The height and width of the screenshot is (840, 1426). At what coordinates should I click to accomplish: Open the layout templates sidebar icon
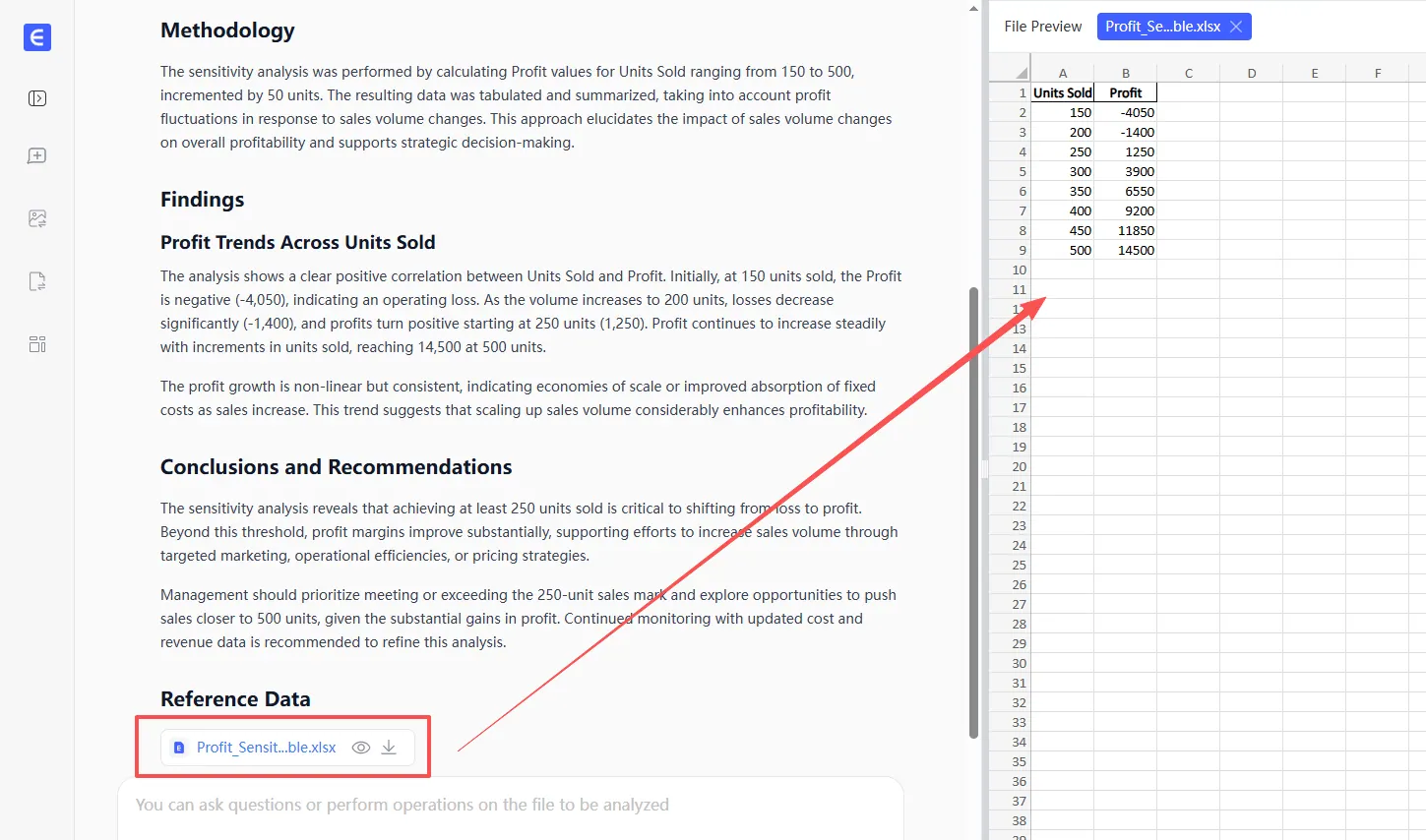37,344
